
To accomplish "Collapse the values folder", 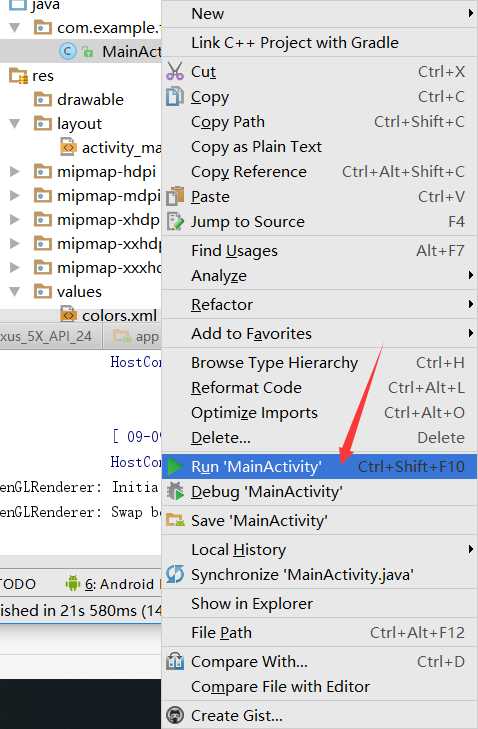I will click(15, 292).
